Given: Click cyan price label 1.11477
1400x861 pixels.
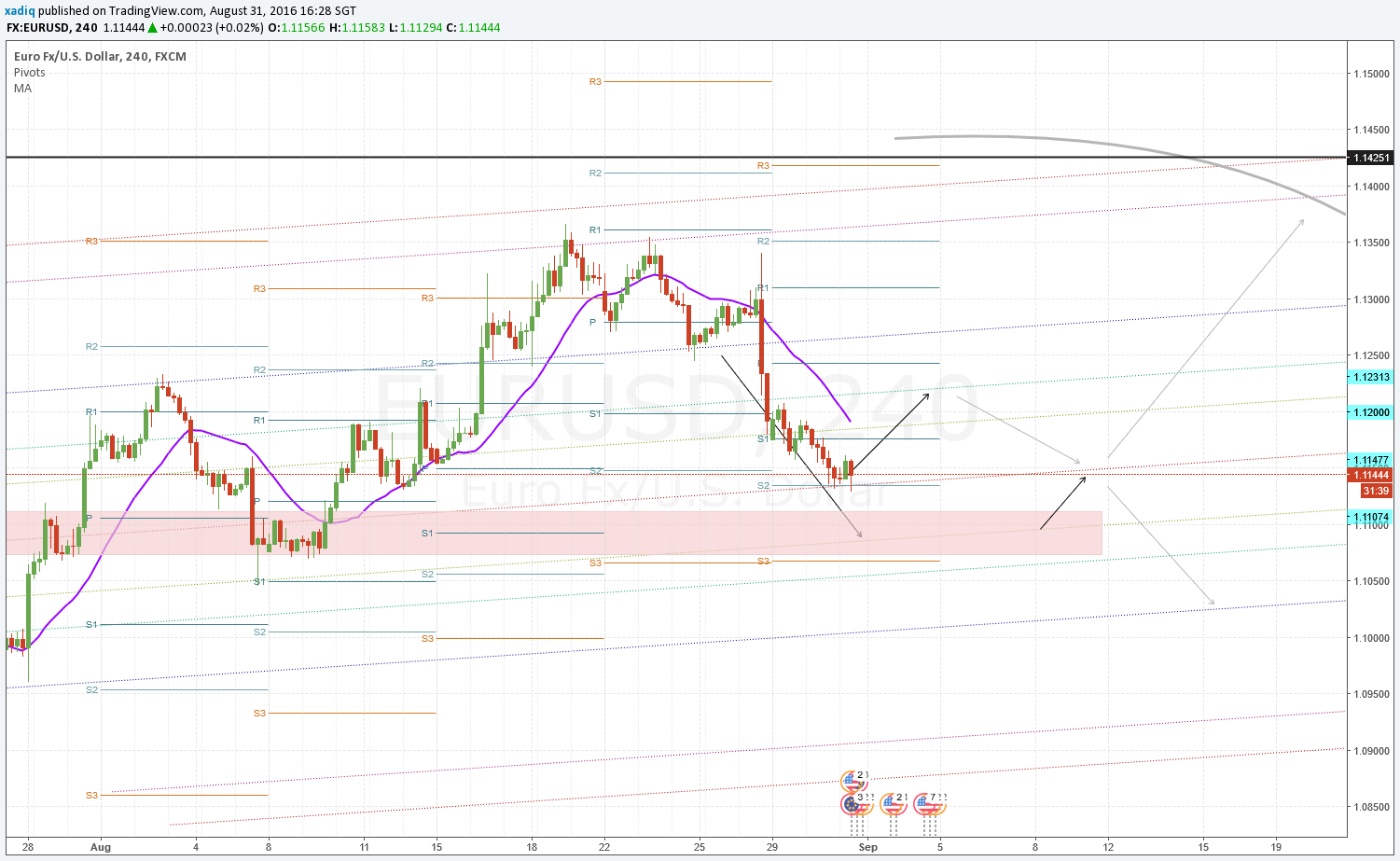Looking at the screenshot, I should point(1371,461).
